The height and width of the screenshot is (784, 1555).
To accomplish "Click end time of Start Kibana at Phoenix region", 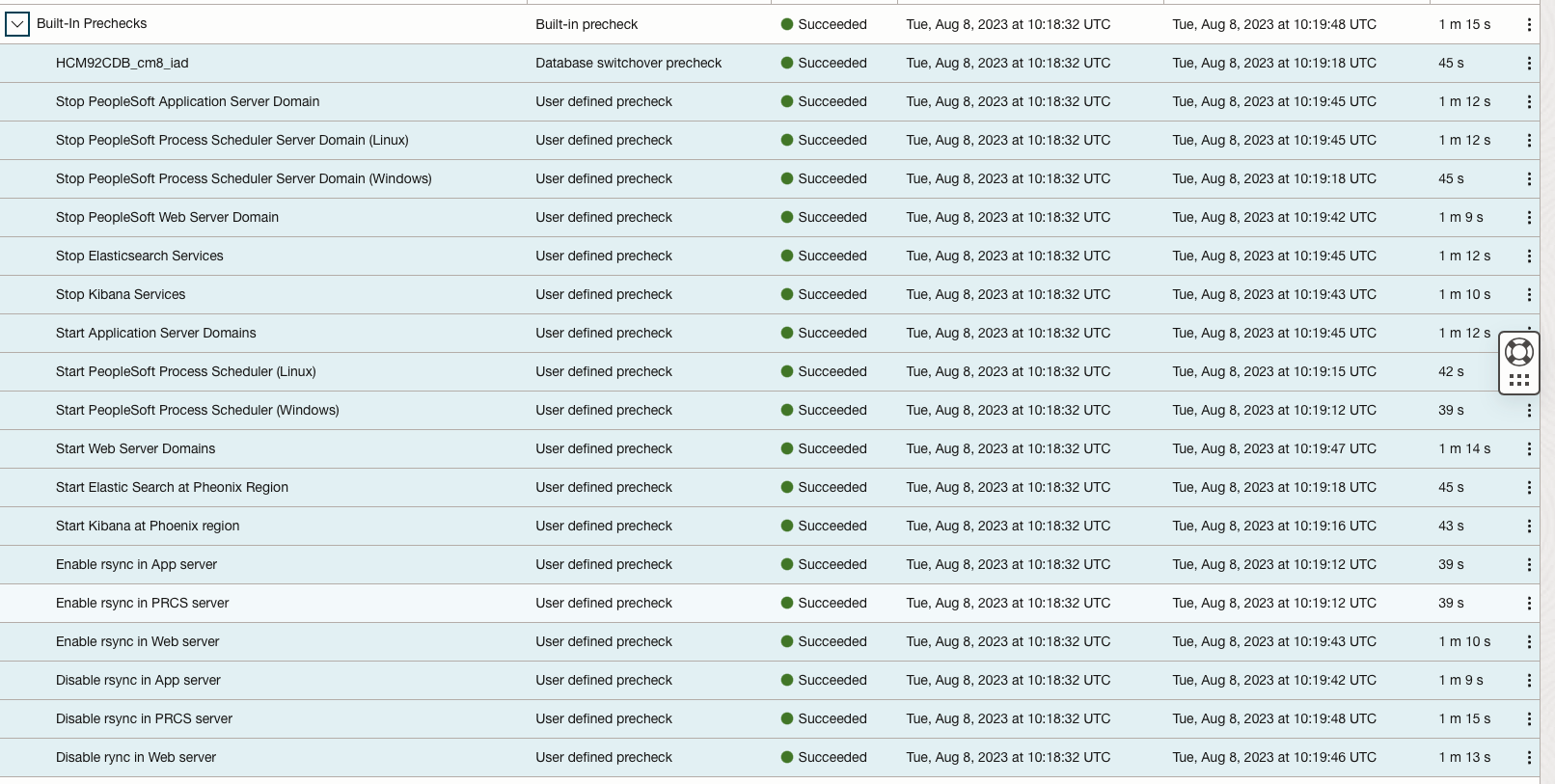I will [x=1274, y=526].
